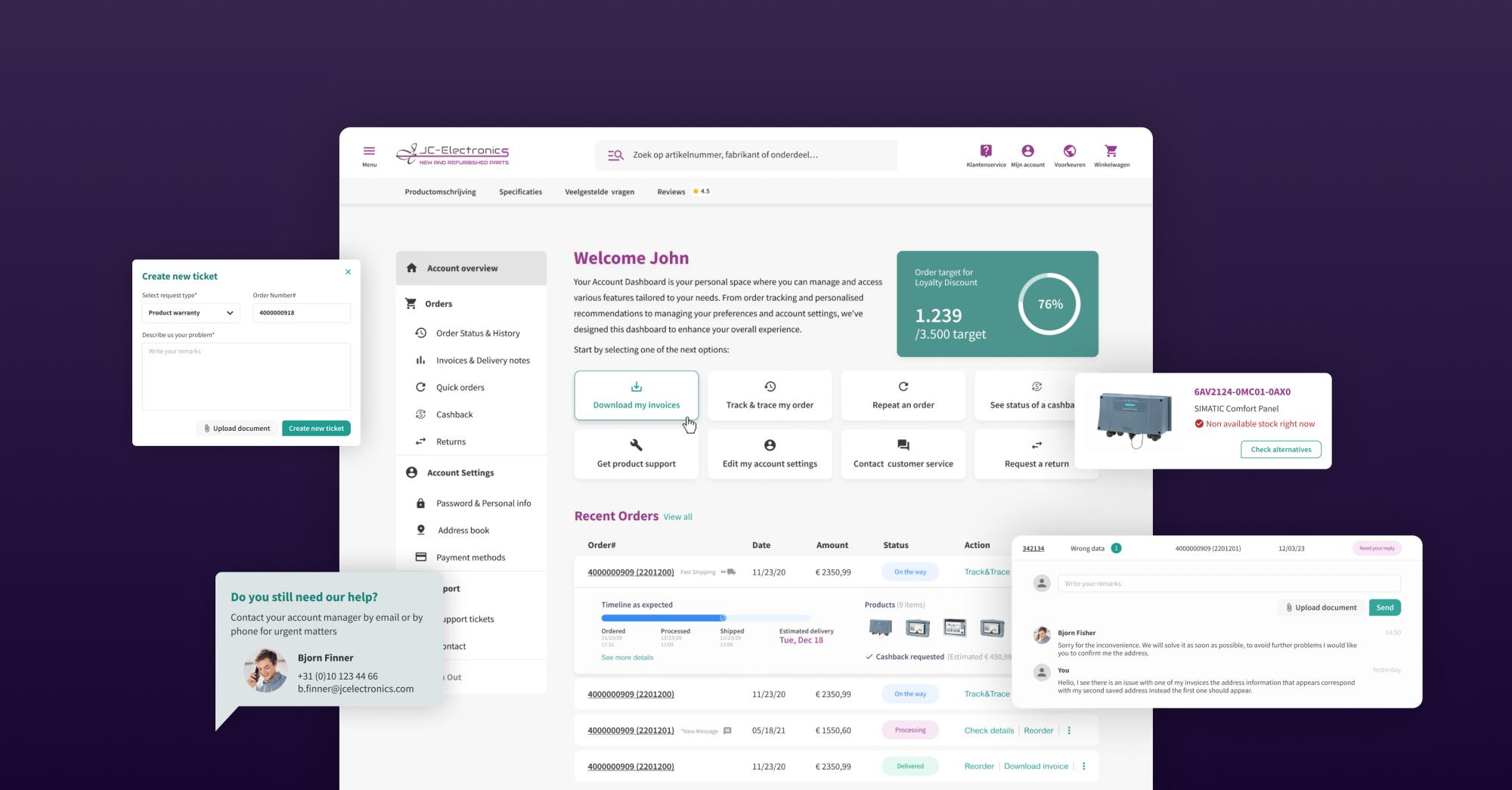Image resolution: width=1512 pixels, height=790 pixels.
Task: Click Track & trace my order card
Action: [x=770, y=395]
